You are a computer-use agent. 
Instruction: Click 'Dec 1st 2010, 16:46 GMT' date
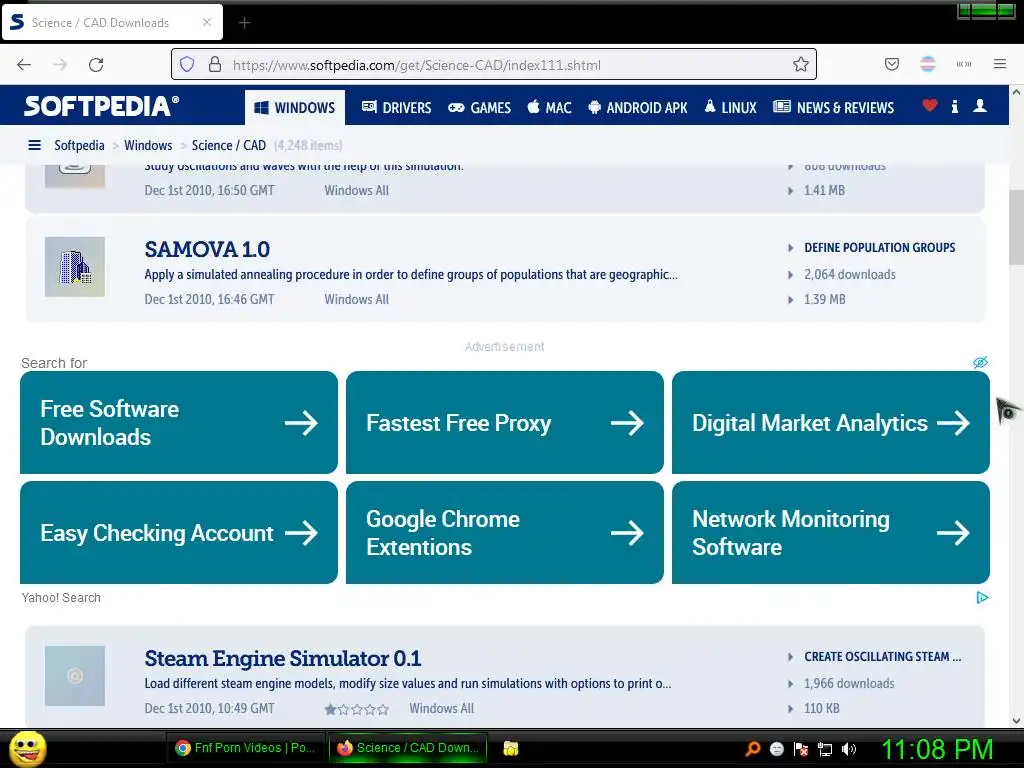(x=209, y=299)
